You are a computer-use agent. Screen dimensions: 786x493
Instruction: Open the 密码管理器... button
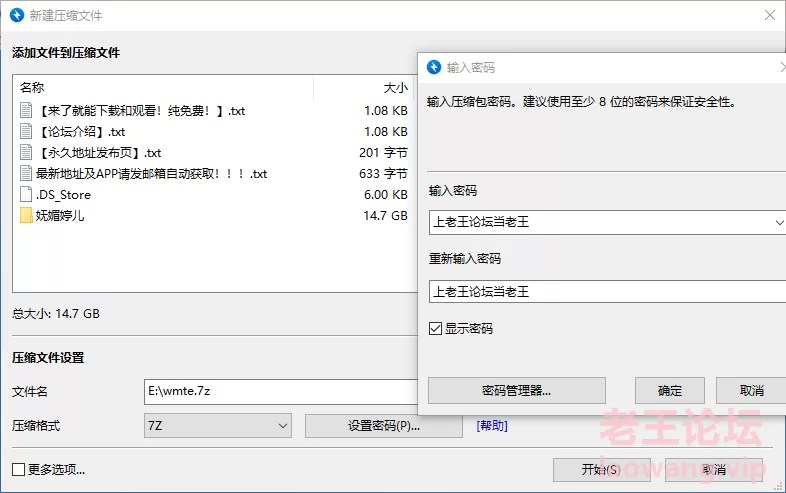(516, 391)
